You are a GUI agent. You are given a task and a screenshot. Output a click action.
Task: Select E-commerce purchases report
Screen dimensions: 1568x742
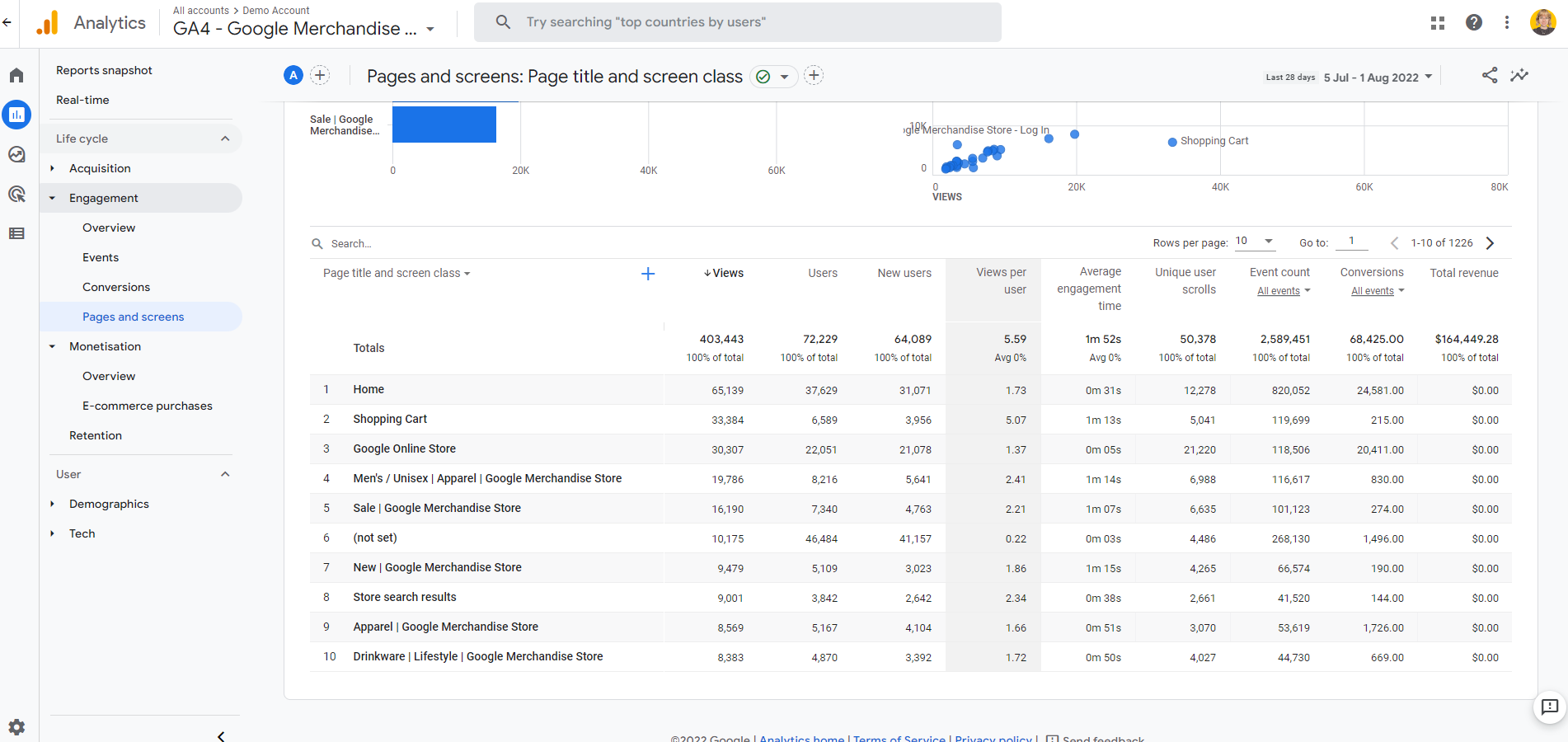click(x=147, y=406)
